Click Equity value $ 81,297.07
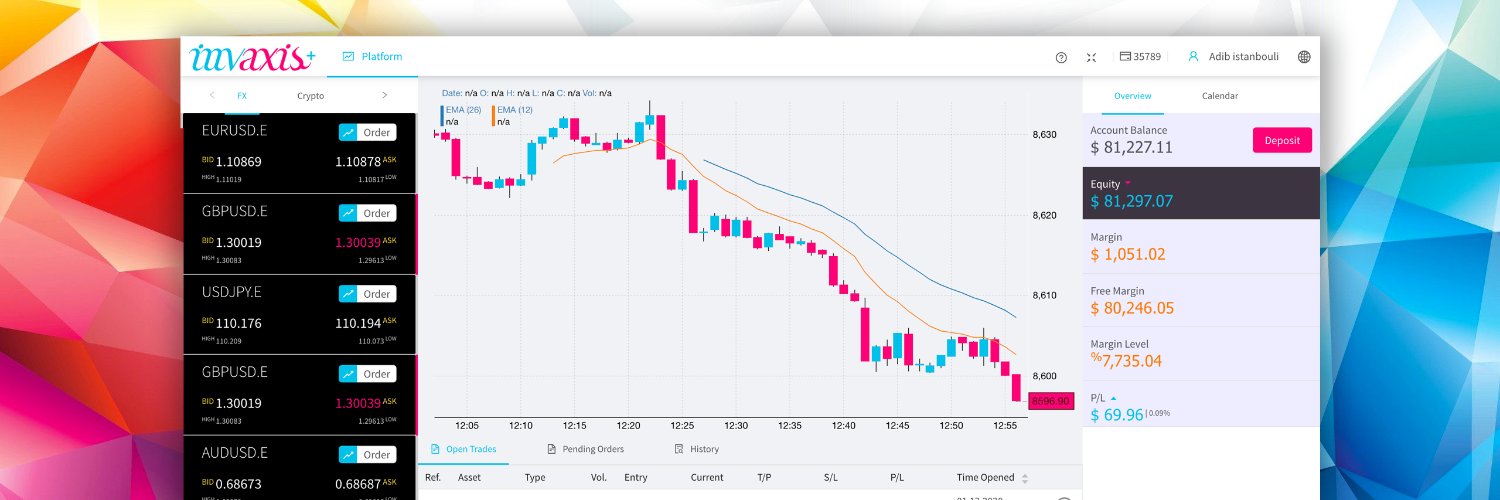The image size is (1500, 500). (1131, 202)
